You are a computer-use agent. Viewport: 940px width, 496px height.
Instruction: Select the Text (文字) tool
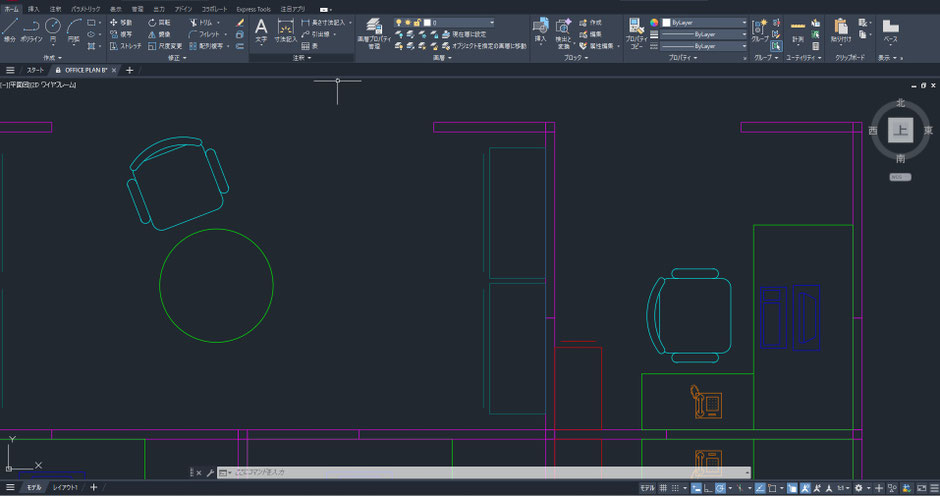click(x=261, y=30)
